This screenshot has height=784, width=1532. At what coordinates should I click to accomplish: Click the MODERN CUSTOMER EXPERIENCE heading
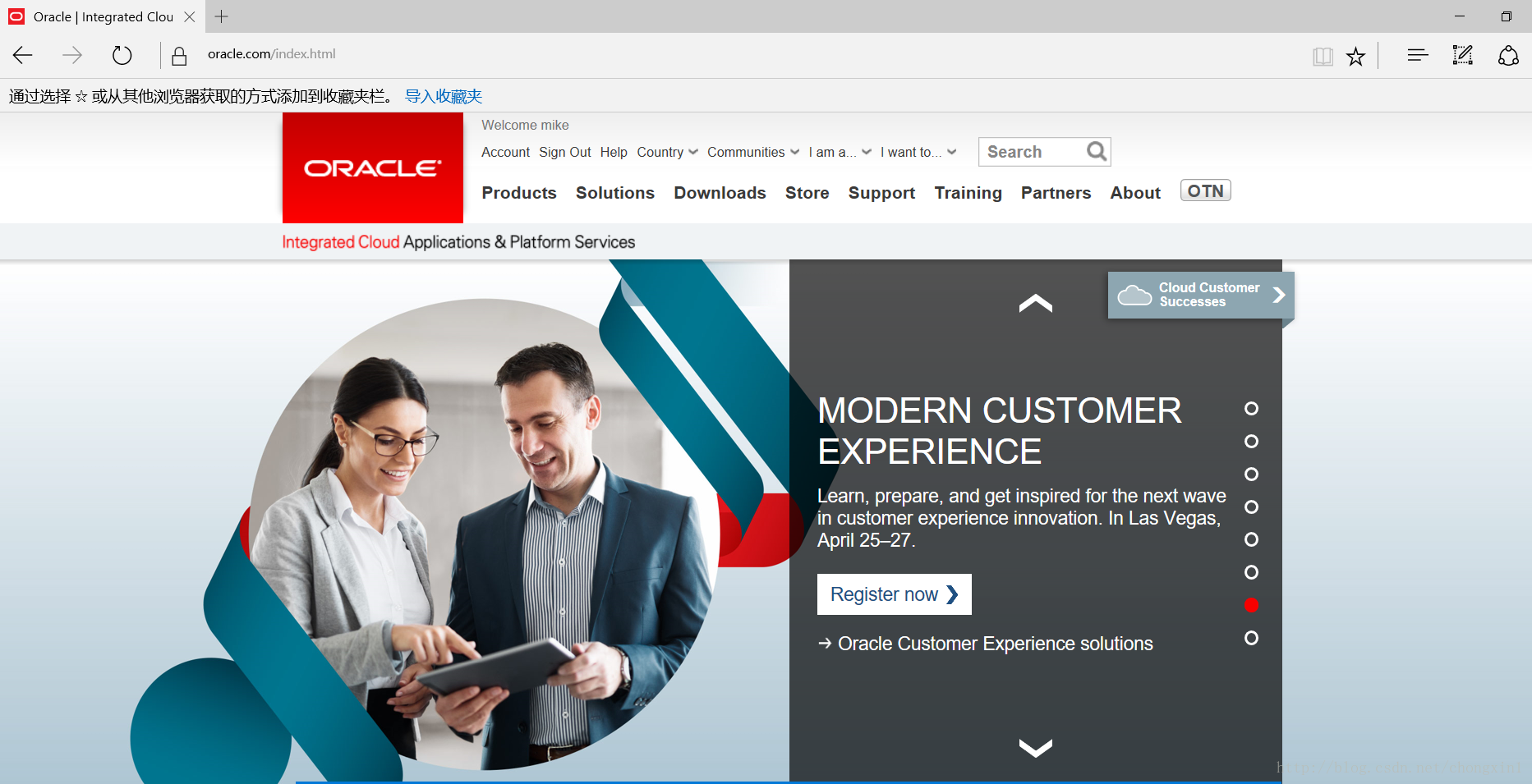coord(1000,431)
